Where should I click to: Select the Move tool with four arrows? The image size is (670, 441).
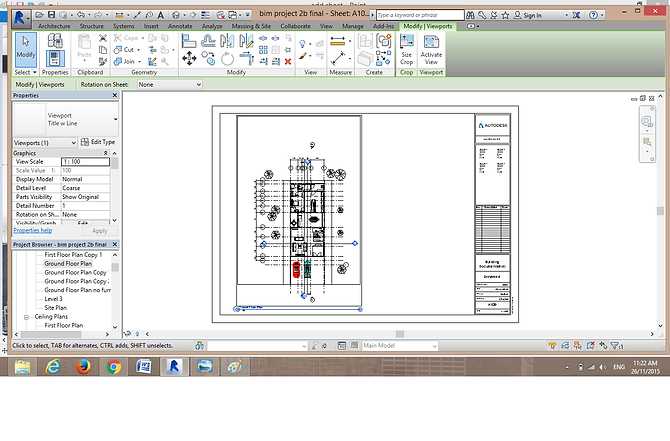click(x=189, y=58)
